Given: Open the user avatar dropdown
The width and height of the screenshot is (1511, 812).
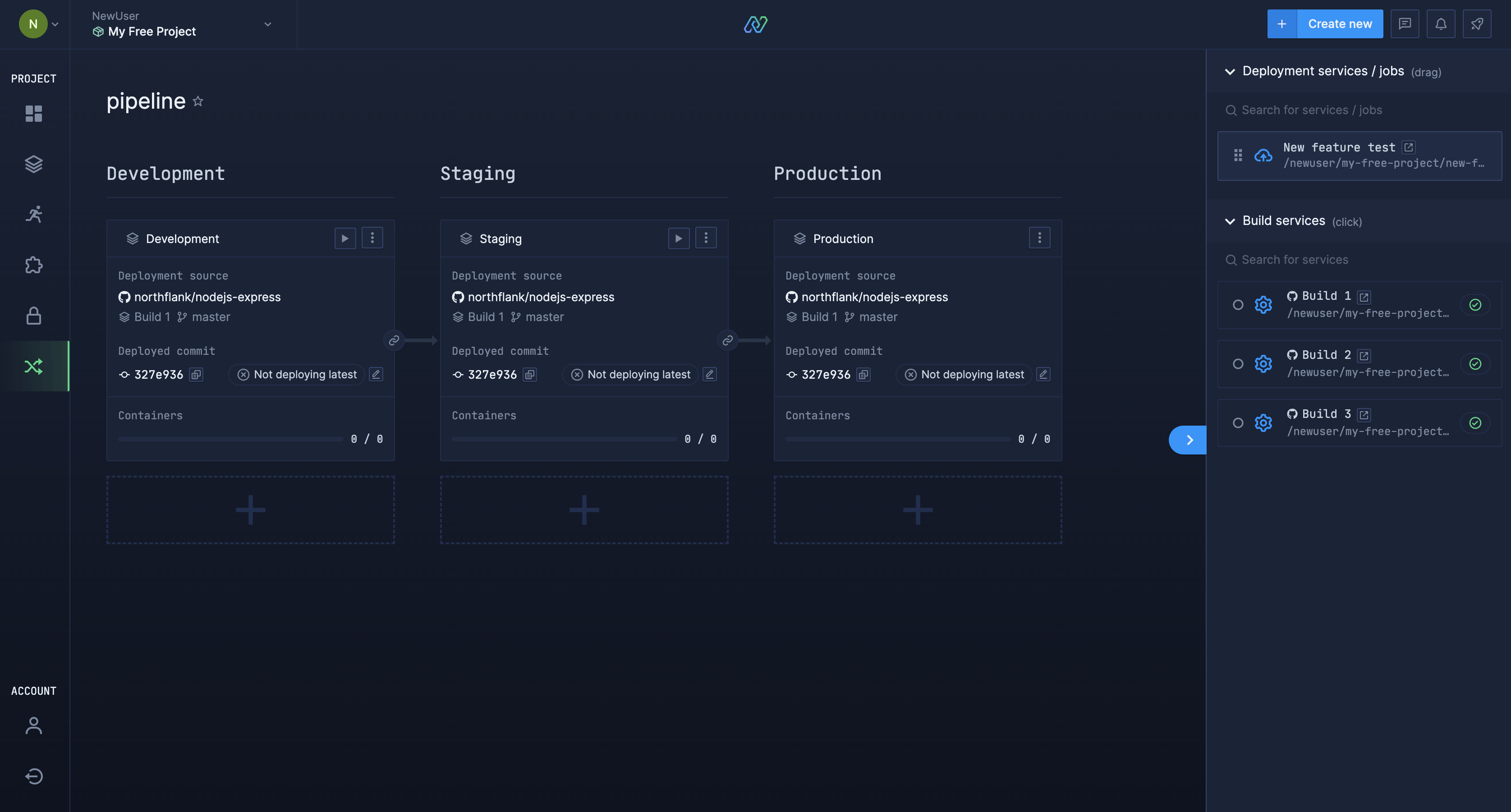Looking at the screenshot, I should tap(39, 24).
